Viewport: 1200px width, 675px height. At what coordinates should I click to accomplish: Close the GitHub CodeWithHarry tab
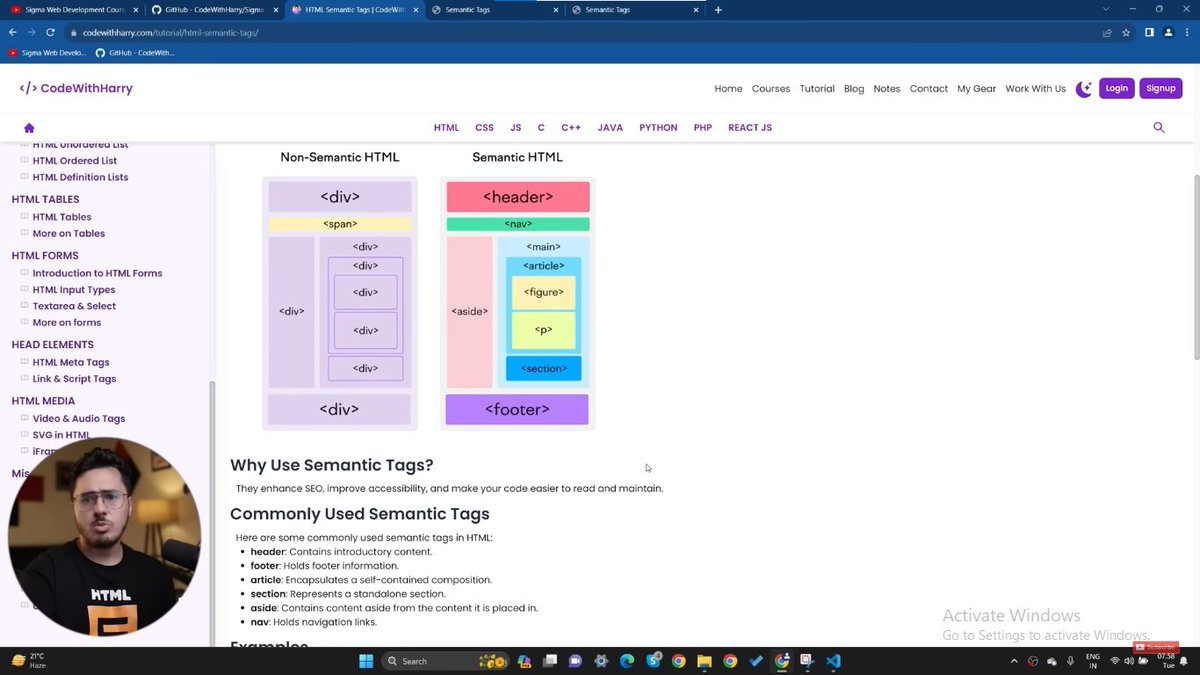tap(274, 10)
